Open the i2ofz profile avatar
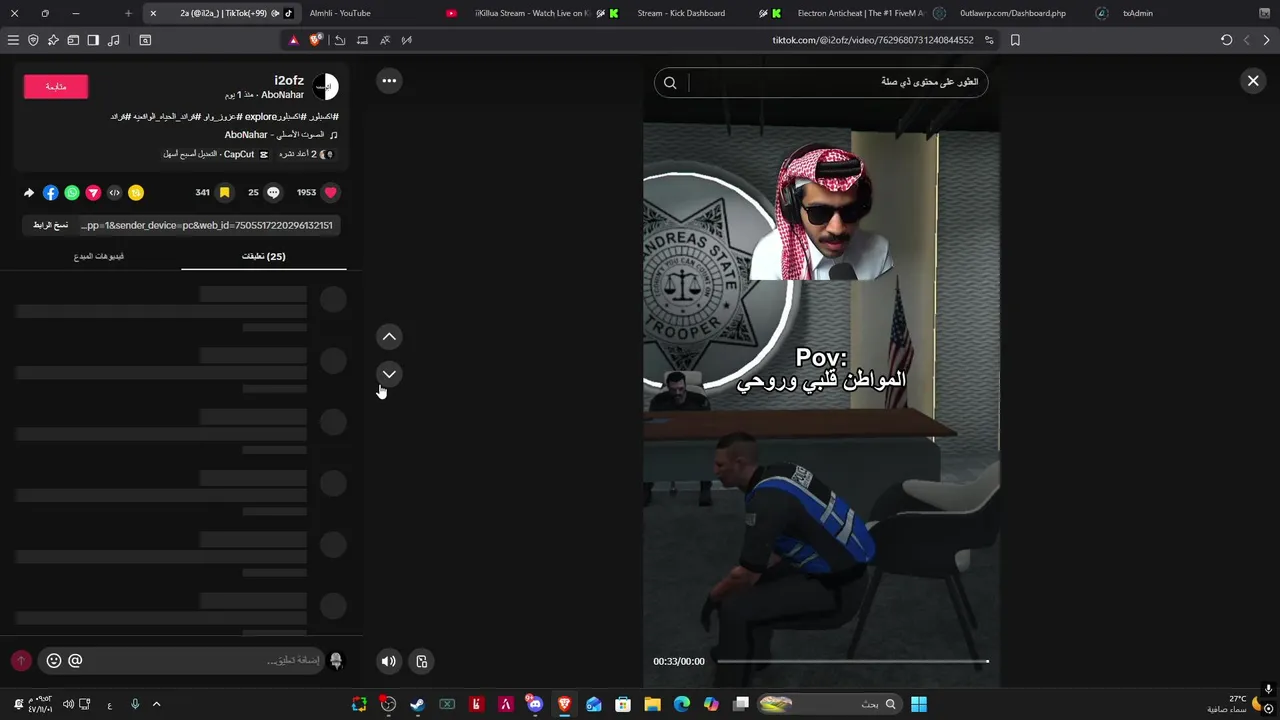Screen dimensions: 1280x720 pos(325,87)
